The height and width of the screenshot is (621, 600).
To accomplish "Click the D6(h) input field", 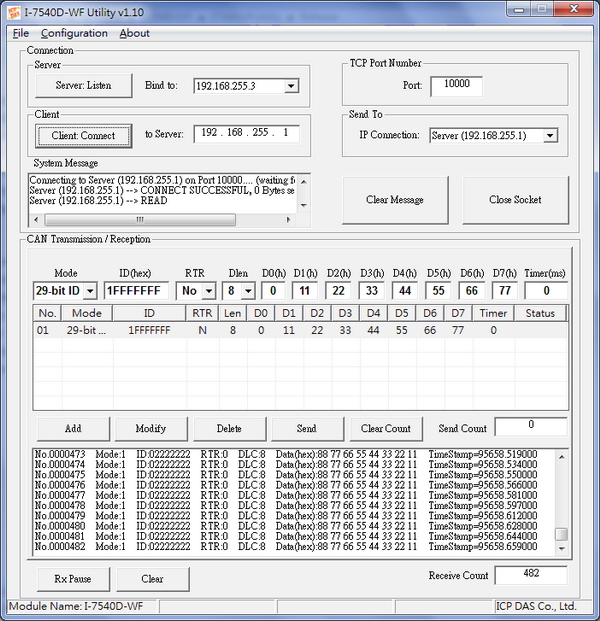I will click(x=471, y=291).
